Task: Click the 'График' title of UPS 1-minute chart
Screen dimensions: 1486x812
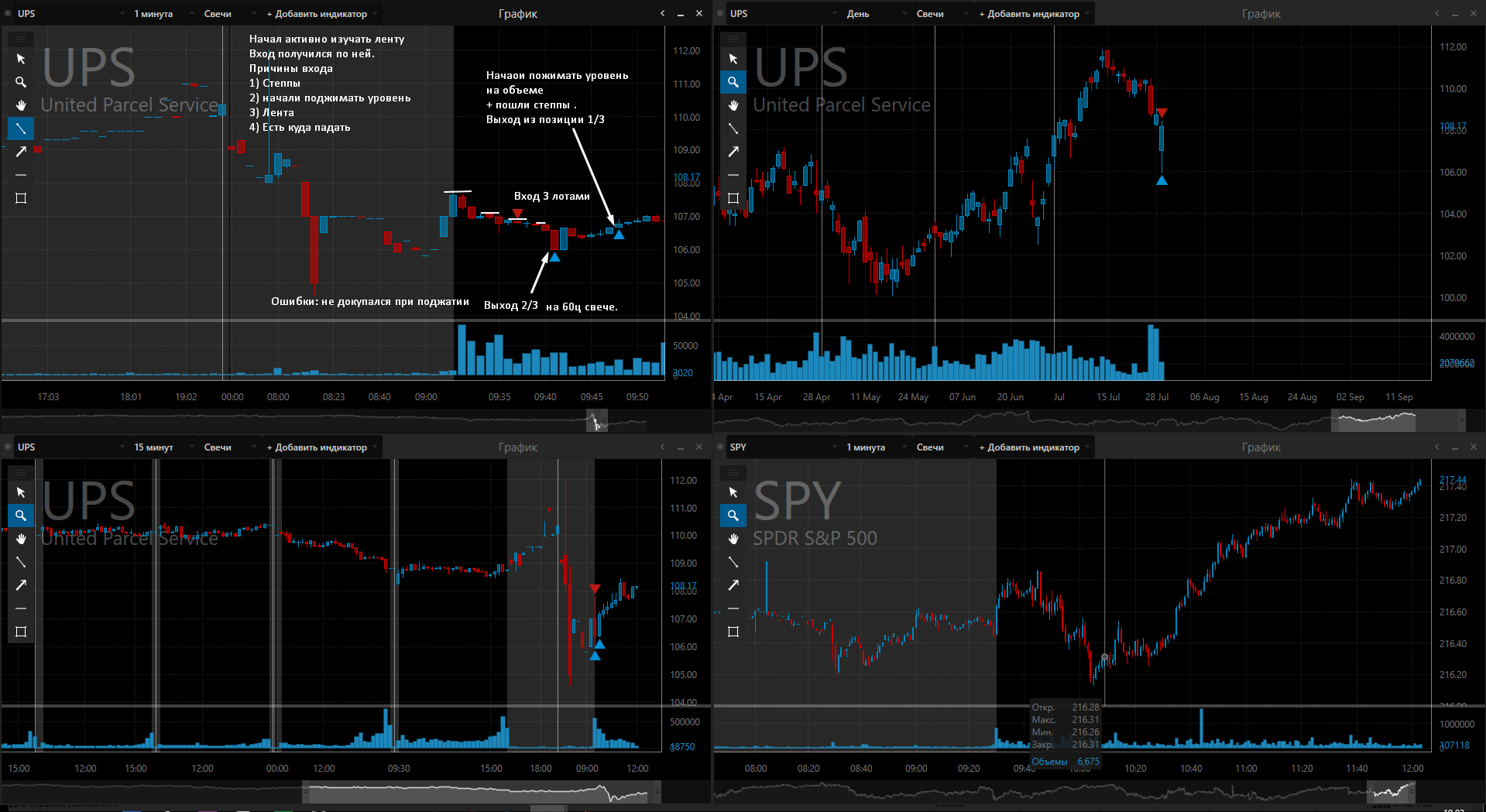Action: tap(518, 13)
